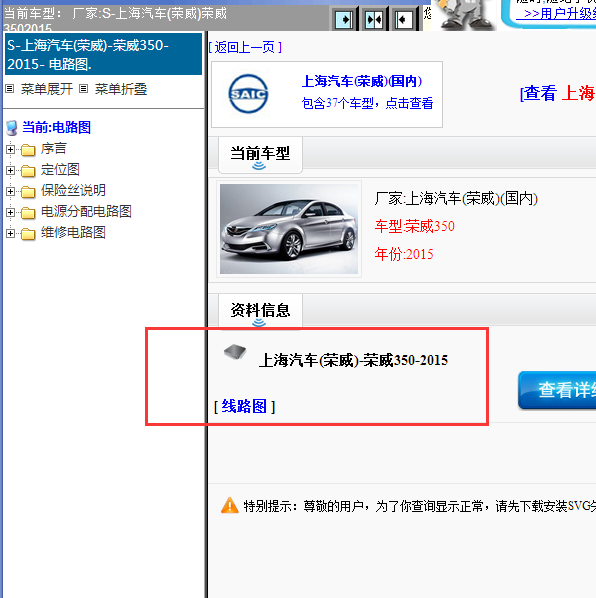This screenshot has width=596, height=598.
Task: Click the monitor icon beside 当前:电路图
Action: tap(12, 128)
